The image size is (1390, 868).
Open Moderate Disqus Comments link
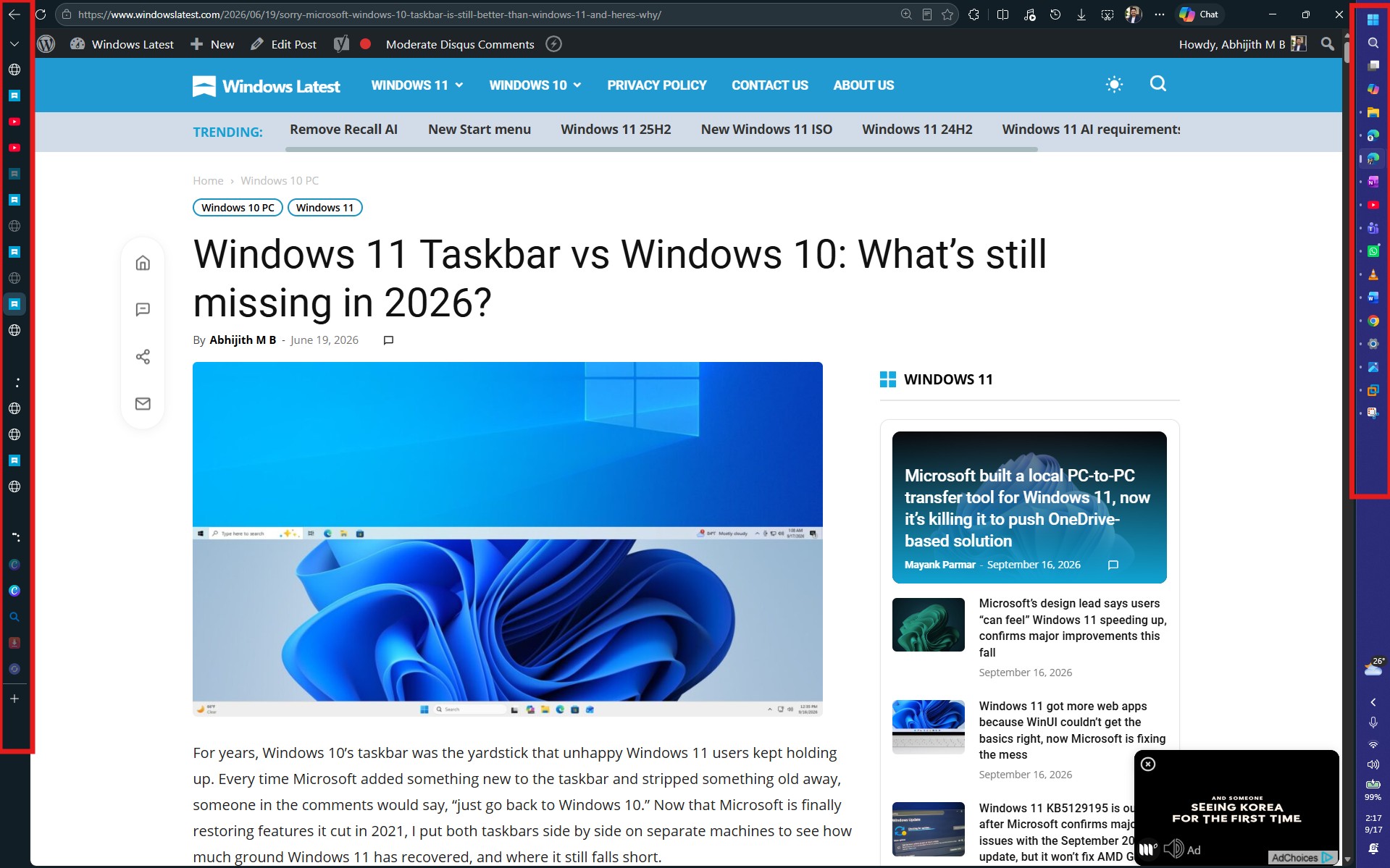click(x=460, y=44)
